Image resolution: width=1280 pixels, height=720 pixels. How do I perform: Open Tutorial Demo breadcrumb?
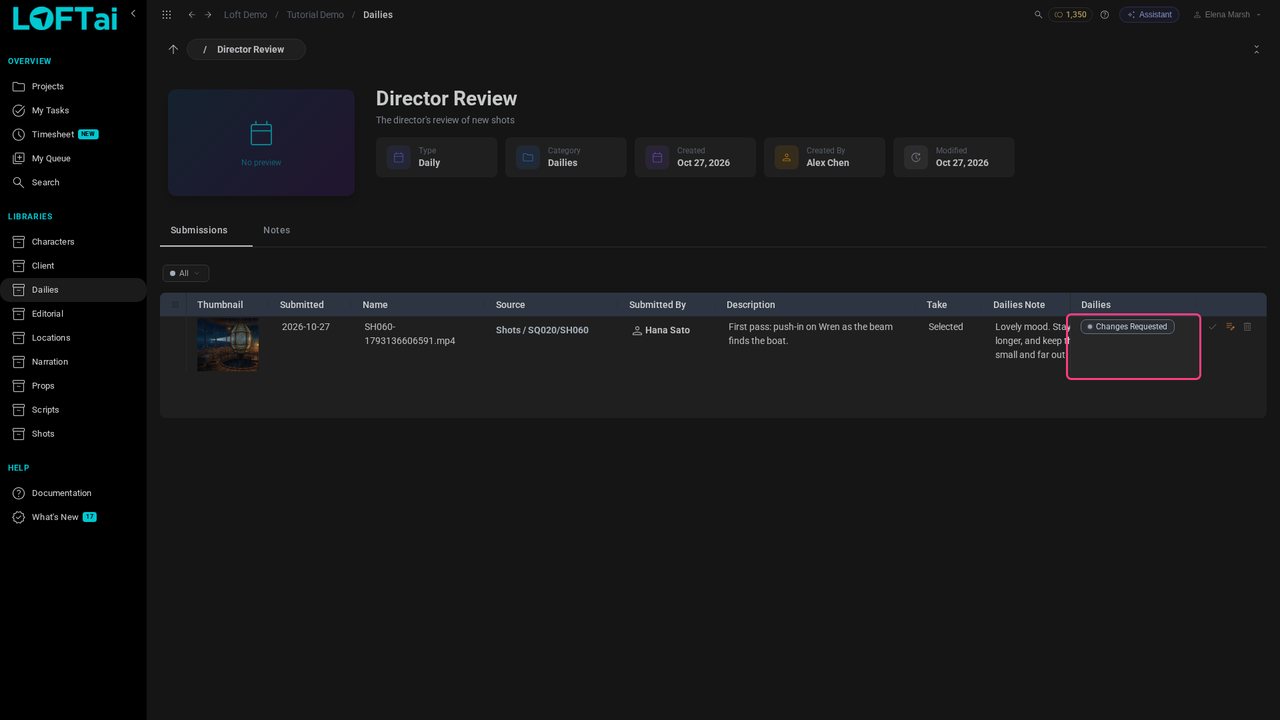click(x=315, y=15)
